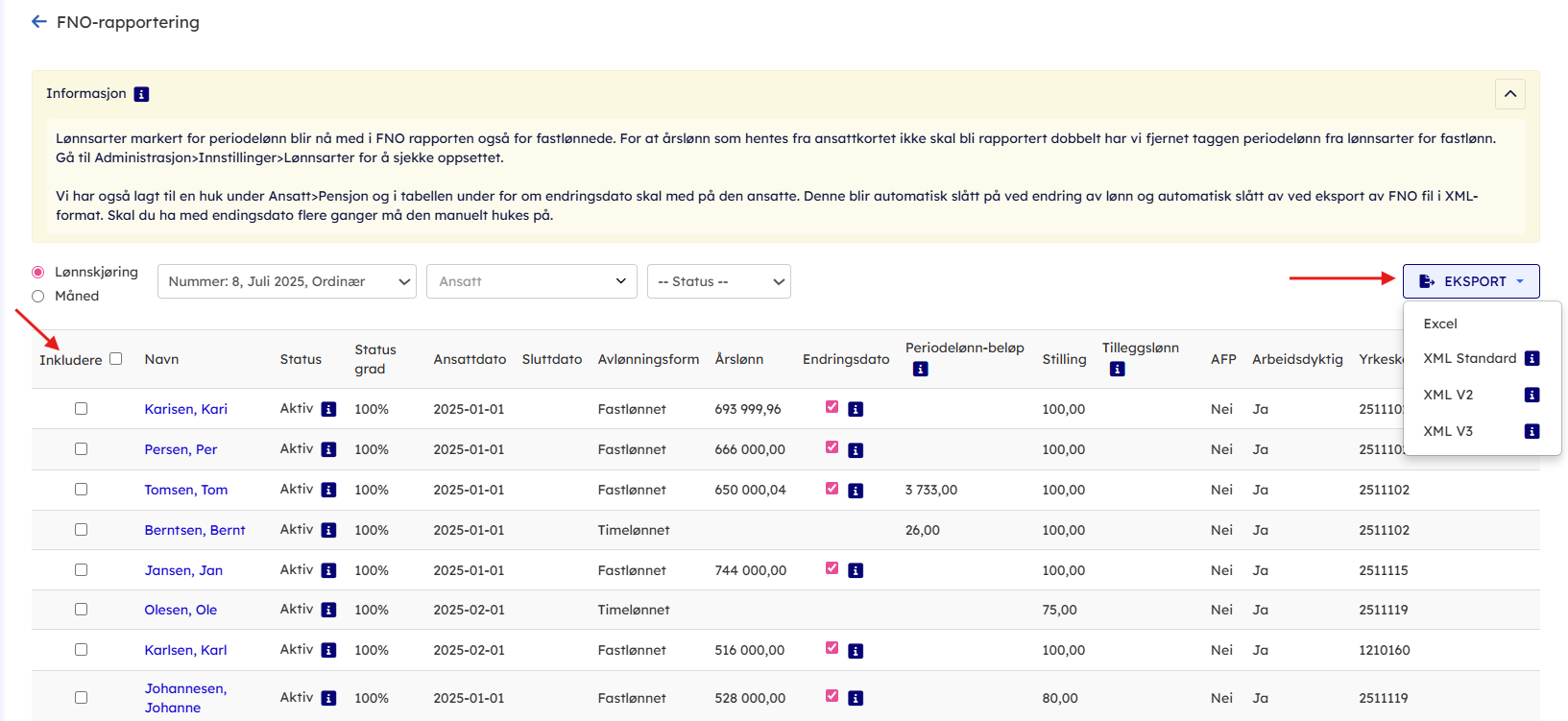Click info icon beside XML Standard

[x=1532, y=358]
